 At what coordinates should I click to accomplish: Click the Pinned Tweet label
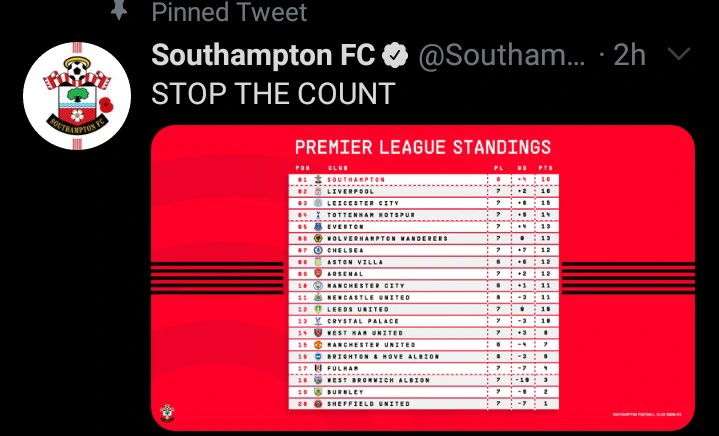tap(229, 12)
